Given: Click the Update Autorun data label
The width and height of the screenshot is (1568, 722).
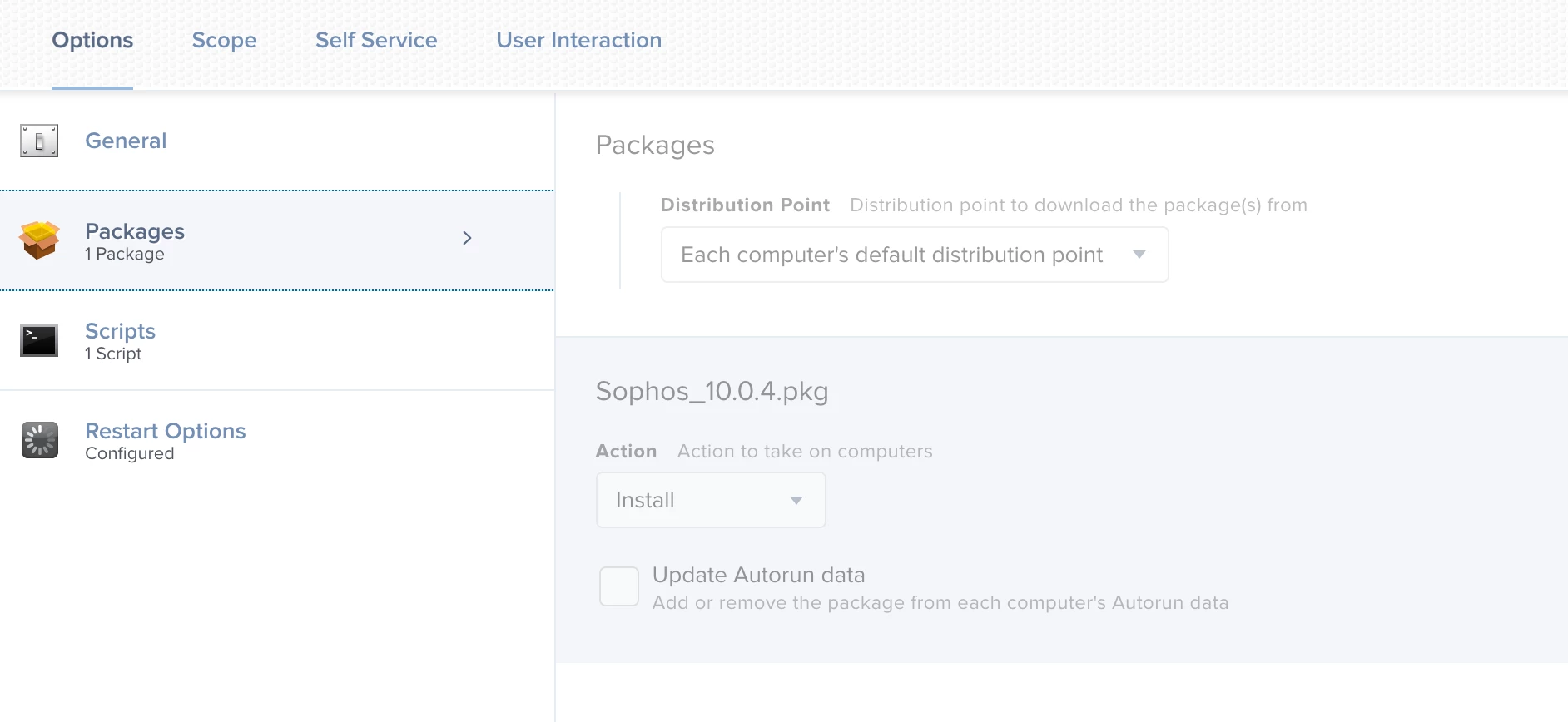Looking at the screenshot, I should (758, 575).
